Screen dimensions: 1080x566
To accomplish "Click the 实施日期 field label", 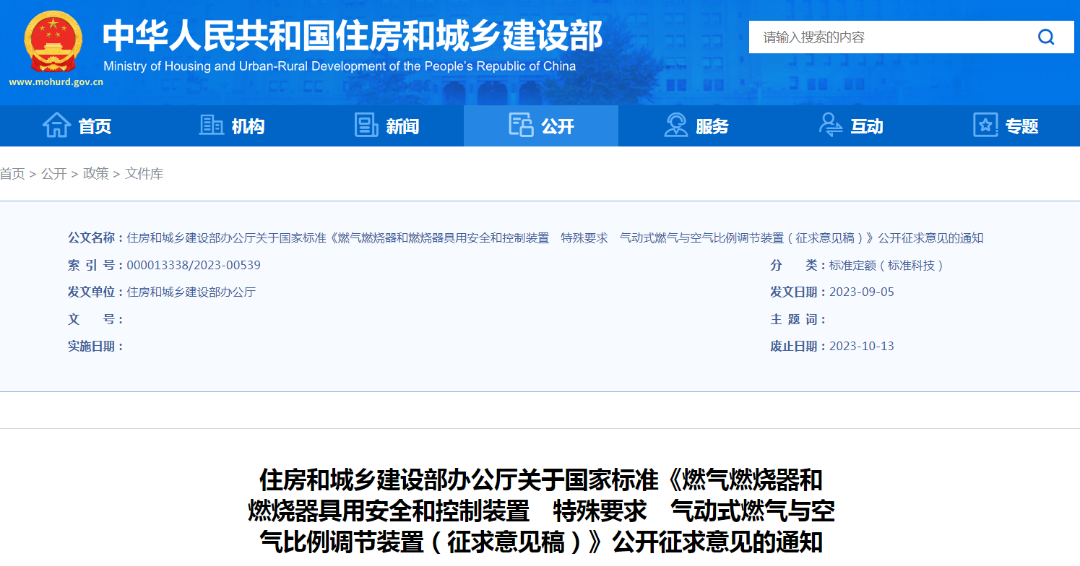I will coord(95,346).
